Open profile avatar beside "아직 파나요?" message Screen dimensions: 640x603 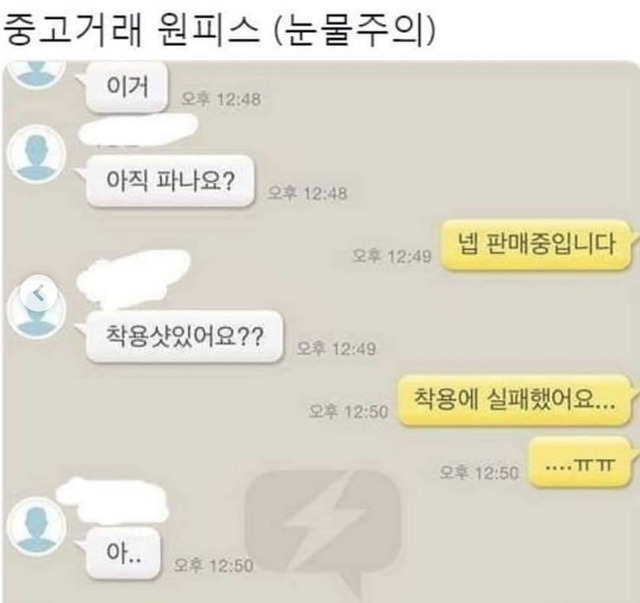tap(36, 155)
